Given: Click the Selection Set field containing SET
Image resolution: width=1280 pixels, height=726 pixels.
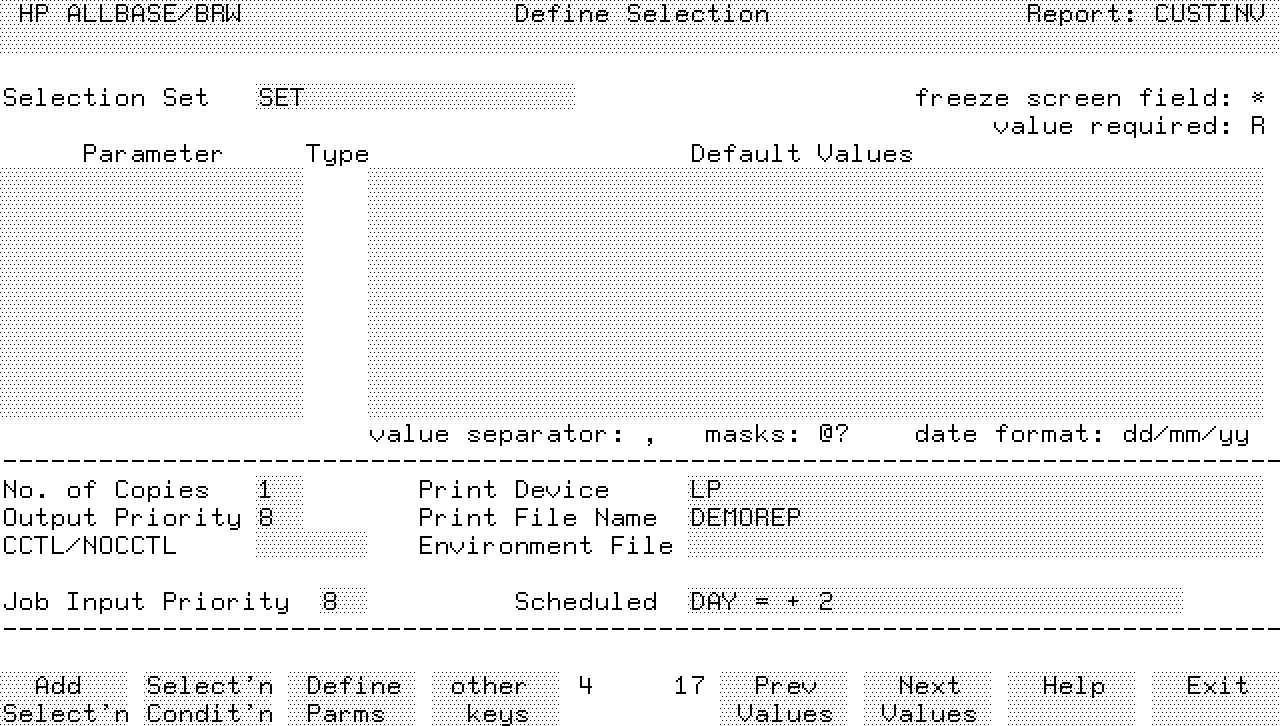Looking at the screenshot, I should click(415, 97).
